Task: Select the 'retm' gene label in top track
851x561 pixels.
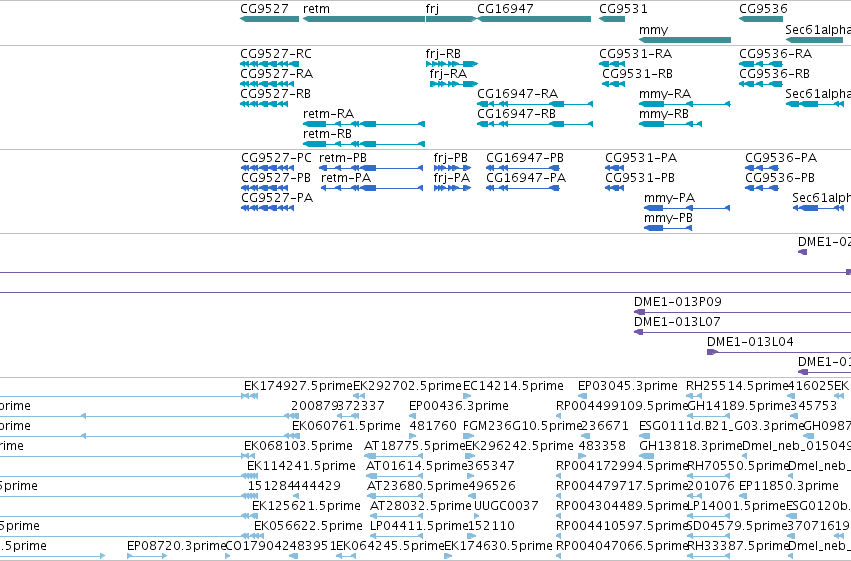Action: pos(316,9)
